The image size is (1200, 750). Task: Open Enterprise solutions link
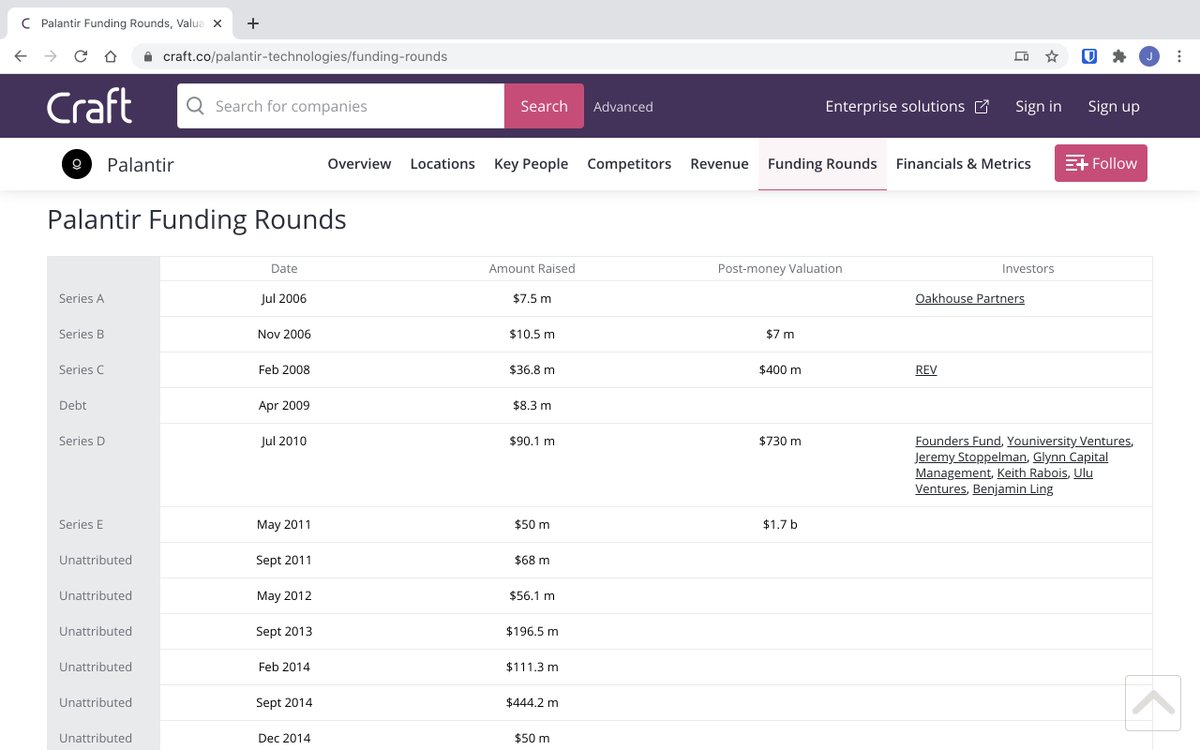[x=907, y=106]
